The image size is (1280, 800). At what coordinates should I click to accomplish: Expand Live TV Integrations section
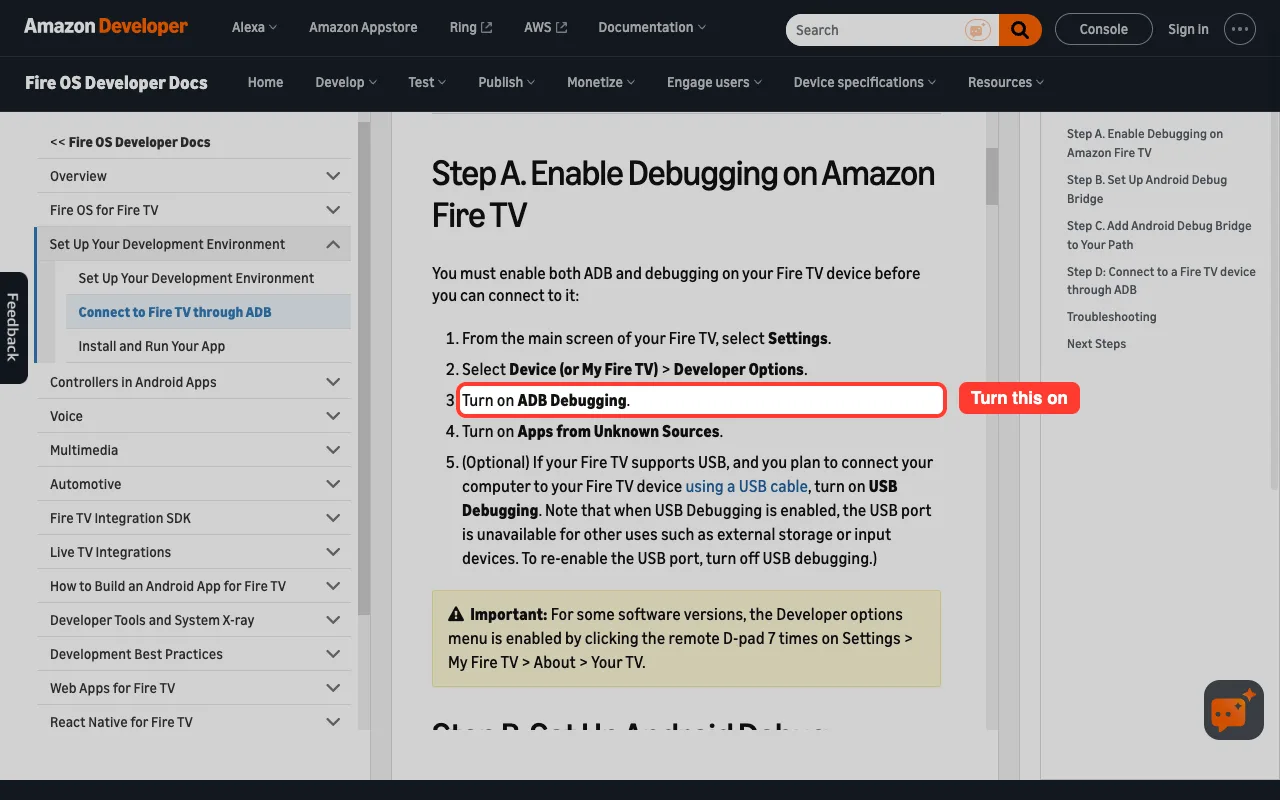point(194,552)
